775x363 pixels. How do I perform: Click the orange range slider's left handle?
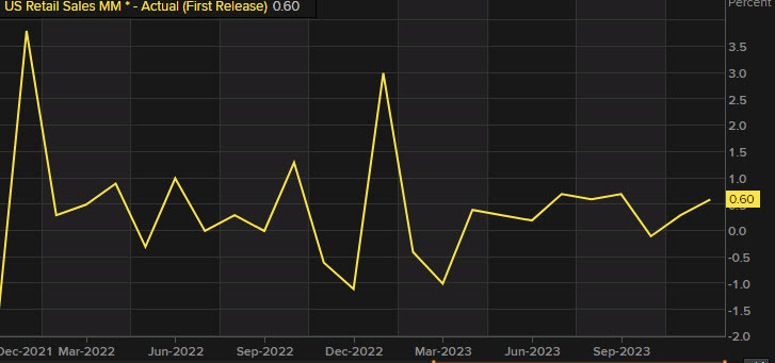(x=433, y=361)
